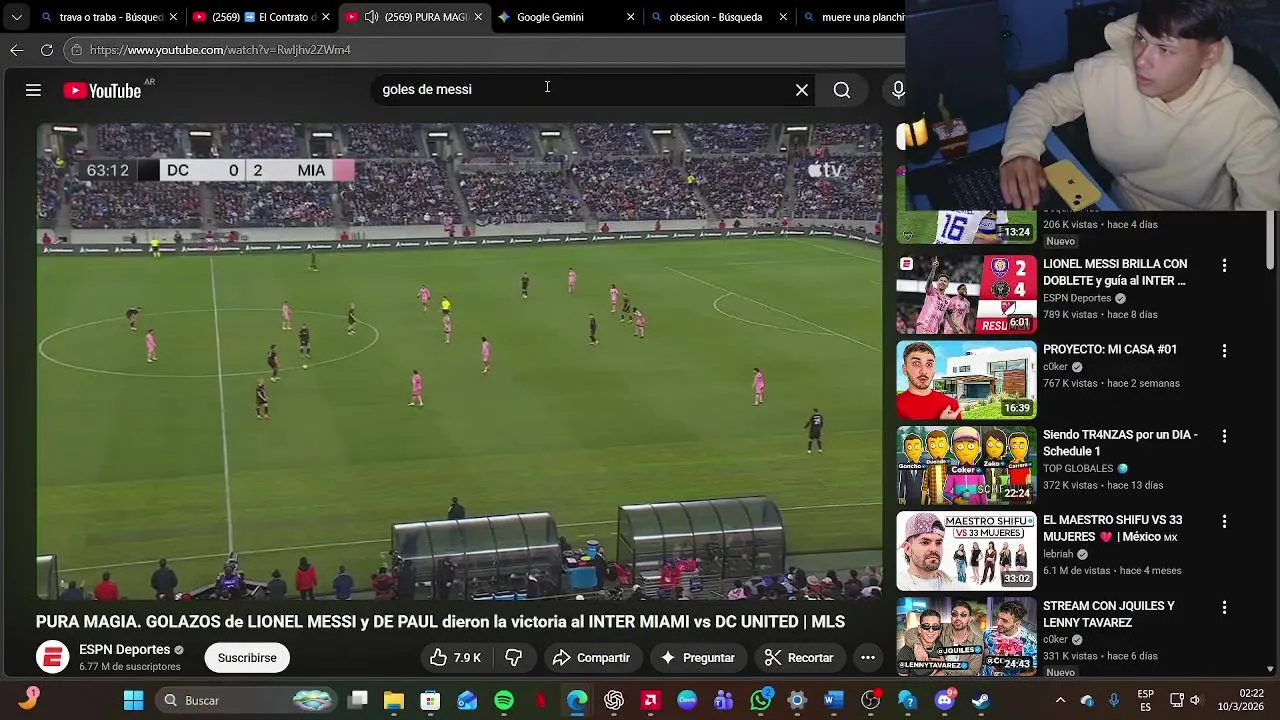Close the 'trava o traba' tab
The image size is (1280, 720).
click(x=173, y=17)
